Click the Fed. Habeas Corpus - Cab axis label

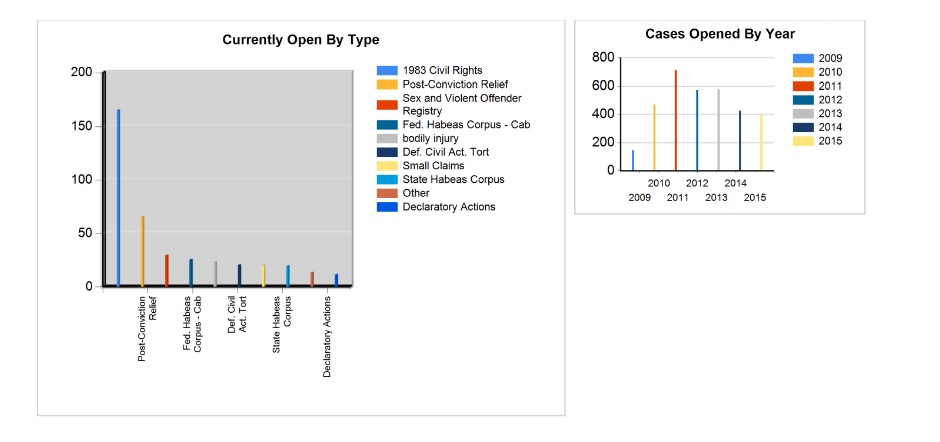(192, 323)
